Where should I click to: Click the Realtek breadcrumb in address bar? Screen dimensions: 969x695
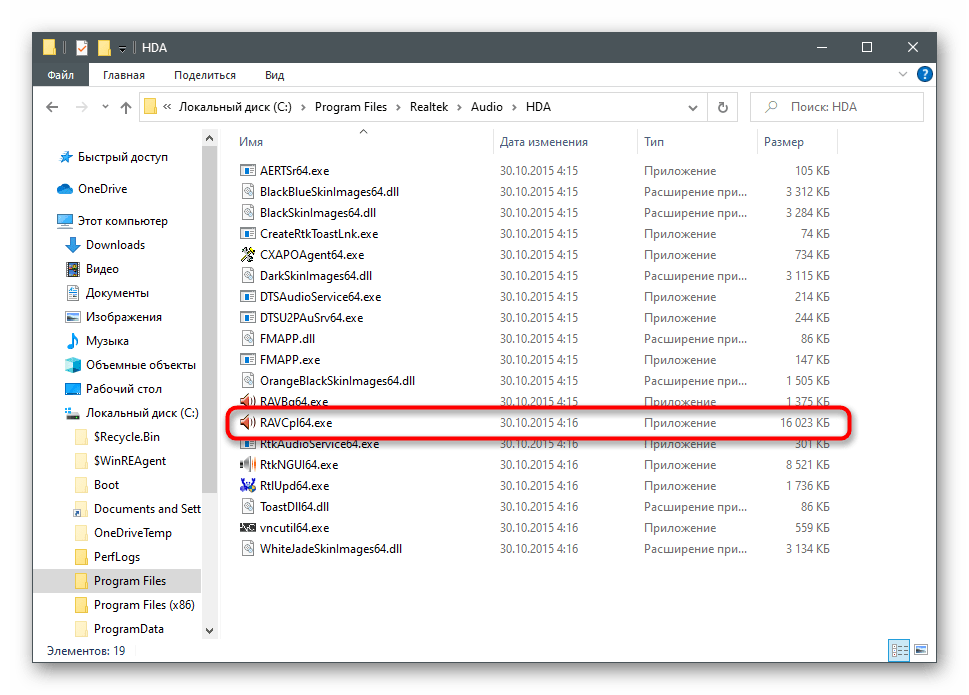point(430,107)
